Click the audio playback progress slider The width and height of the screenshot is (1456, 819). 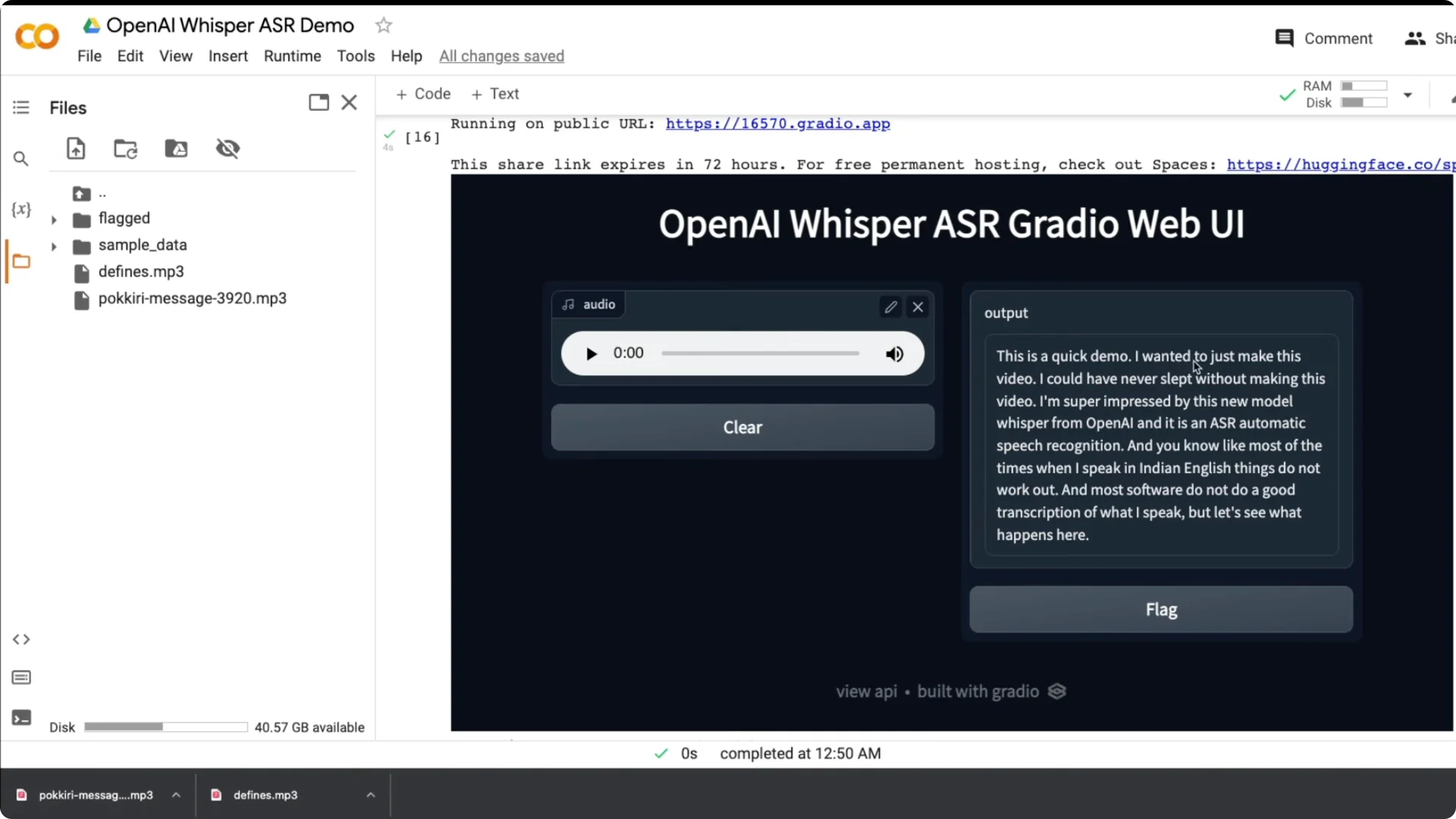[x=760, y=353]
